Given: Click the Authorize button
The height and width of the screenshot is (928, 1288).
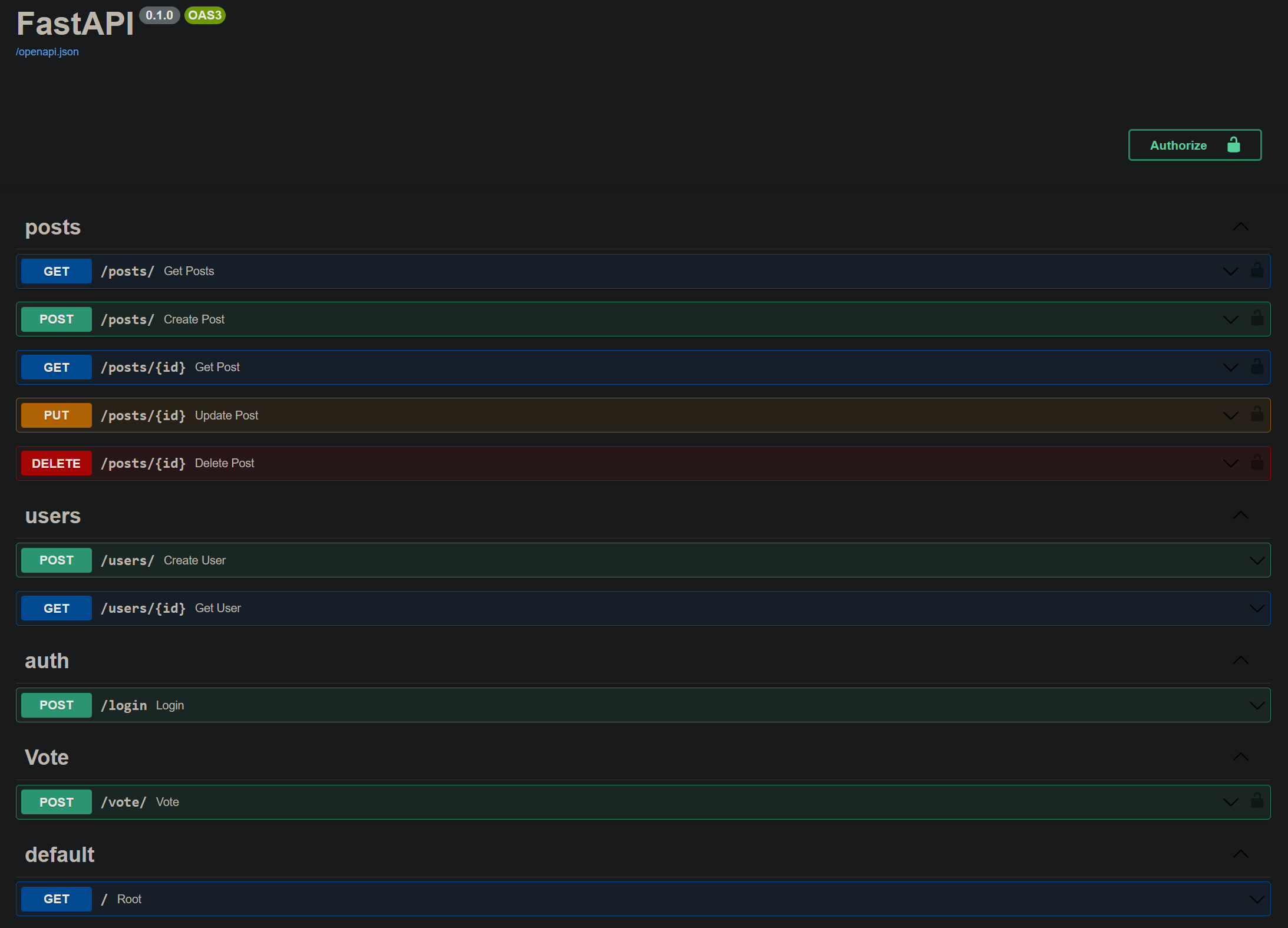Looking at the screenshot, I should click(1194, 145).
